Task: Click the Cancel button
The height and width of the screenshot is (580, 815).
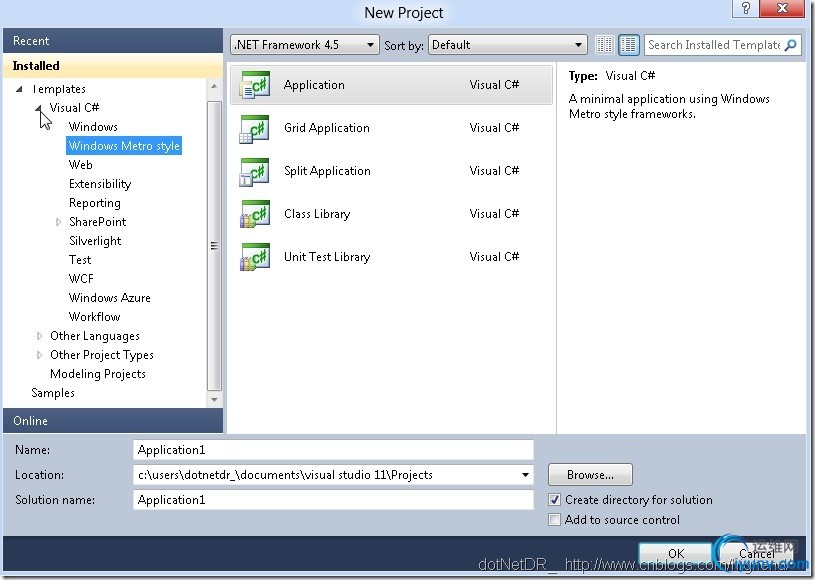Action: [x=756, y=553]
